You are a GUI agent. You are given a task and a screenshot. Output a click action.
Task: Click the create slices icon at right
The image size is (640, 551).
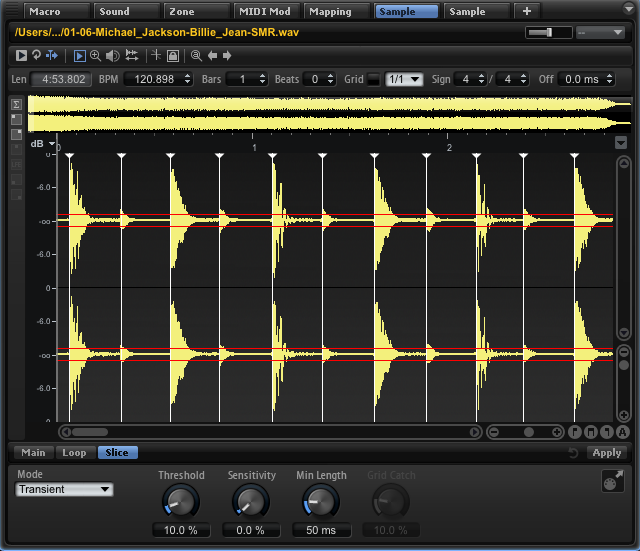(612, 484)
